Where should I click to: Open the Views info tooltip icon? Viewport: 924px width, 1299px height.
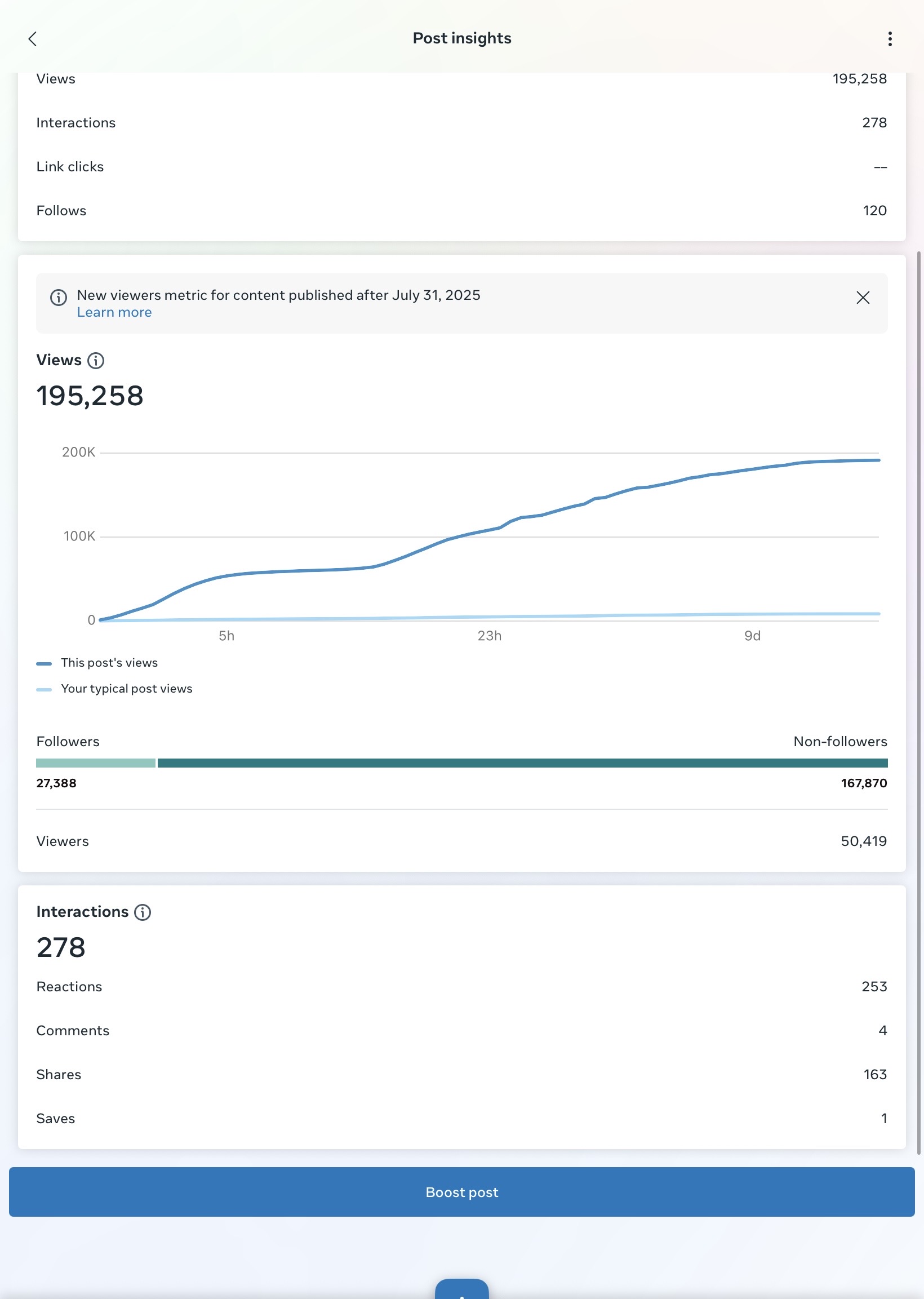tap(96, 361)
